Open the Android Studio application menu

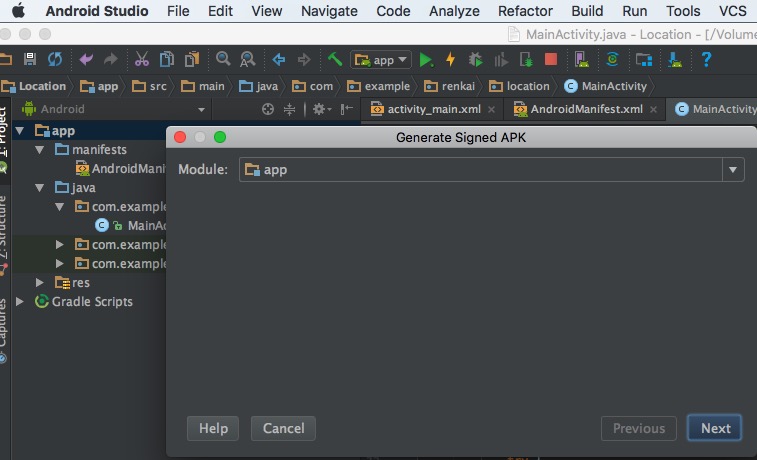(97, 11)
